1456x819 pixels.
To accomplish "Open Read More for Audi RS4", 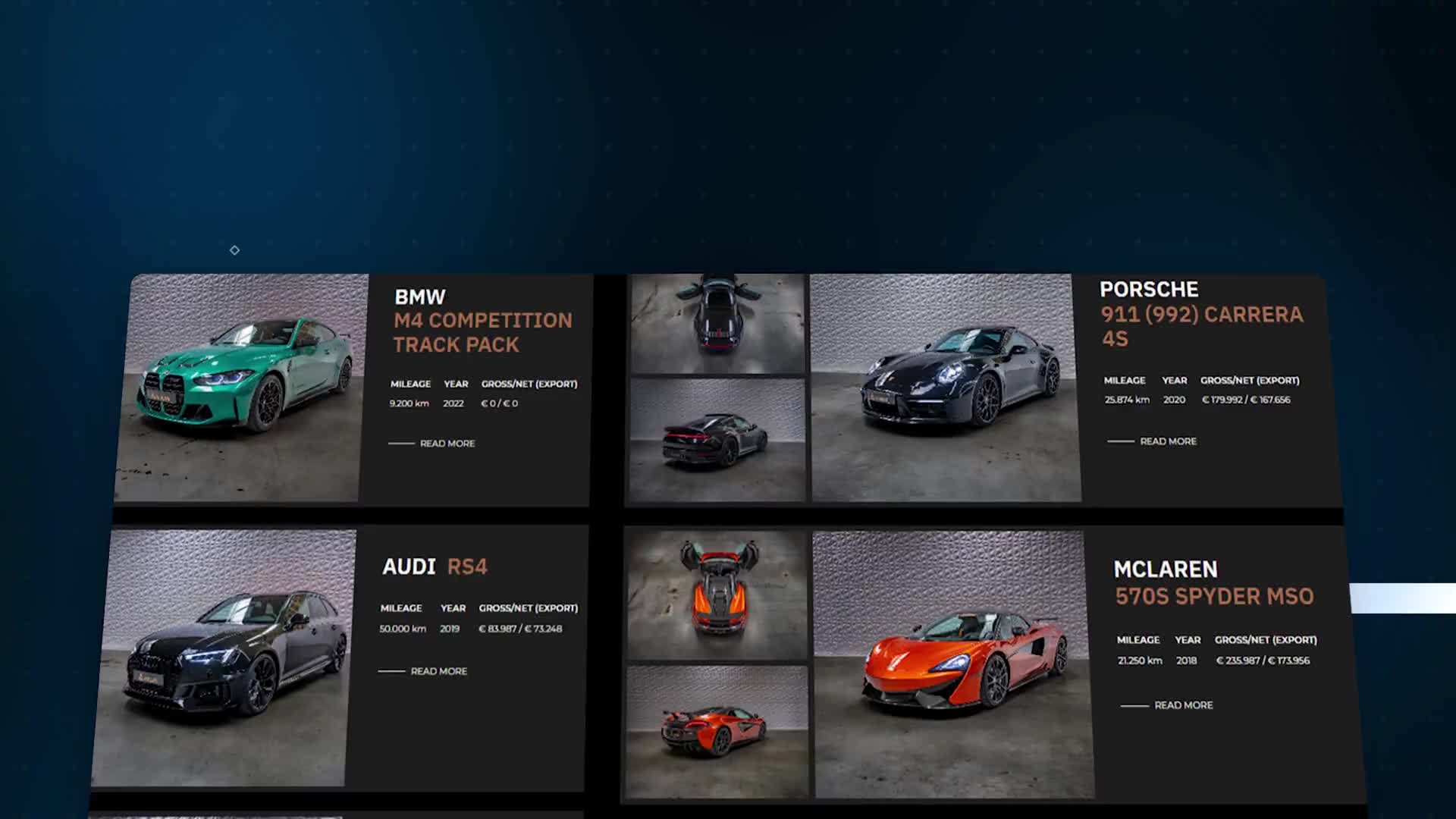I will pyautogui.click(x=422, y=671).
